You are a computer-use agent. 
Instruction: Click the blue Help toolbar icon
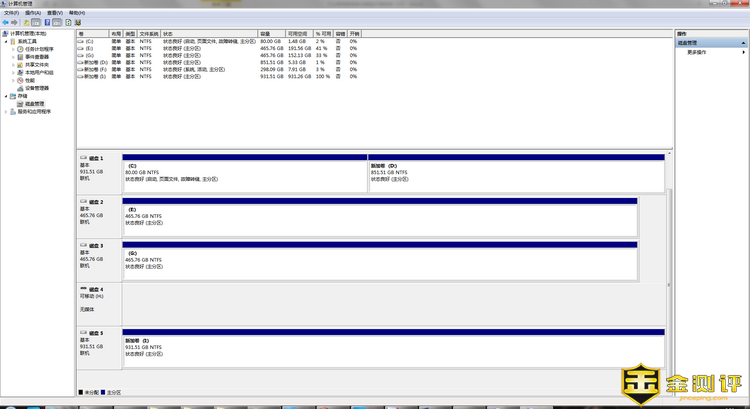tap(46, 21)
